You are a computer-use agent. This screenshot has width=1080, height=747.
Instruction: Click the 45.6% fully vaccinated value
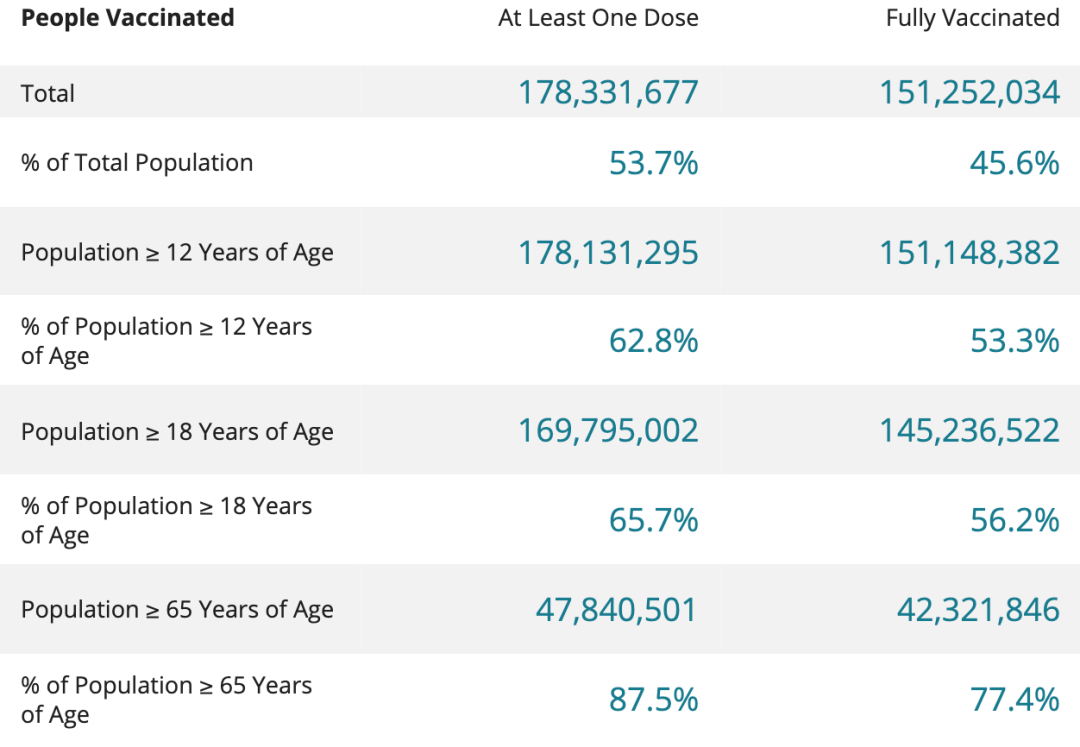[1014, 163]
